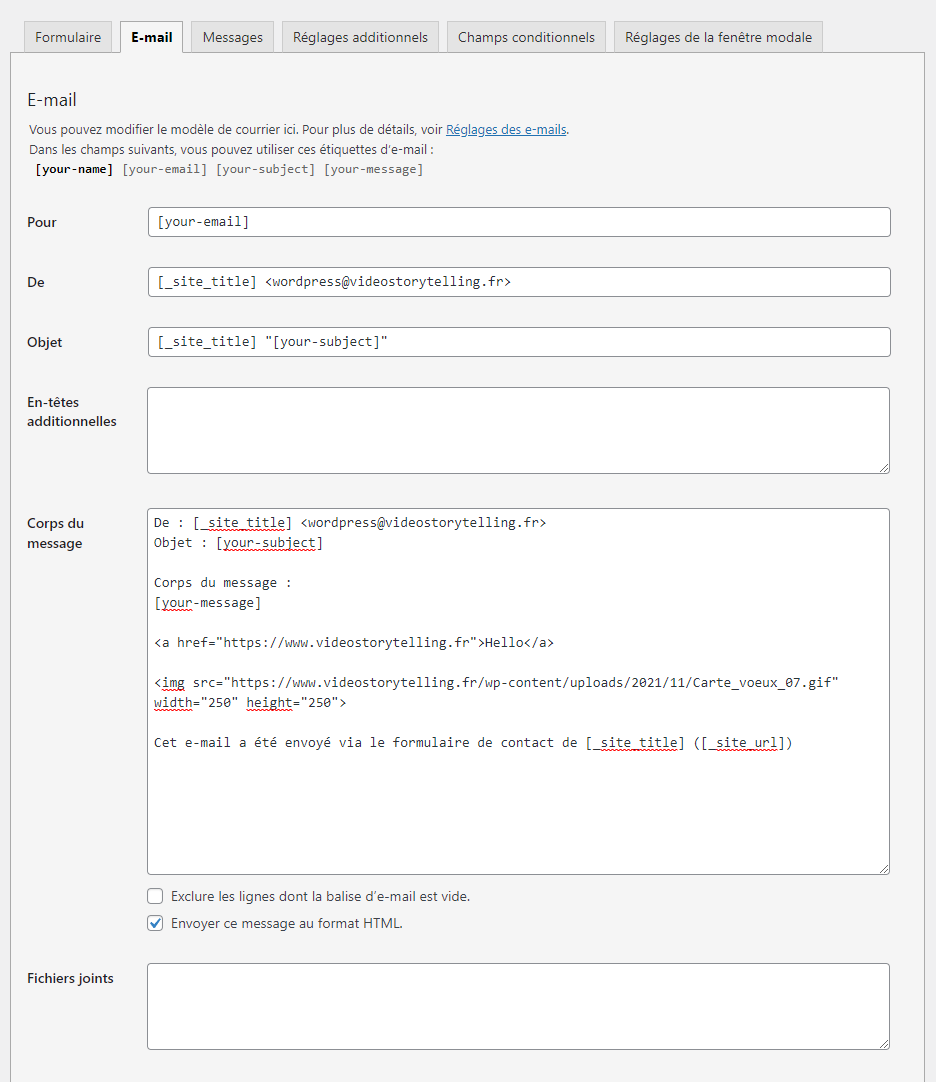Click the [your-subject] mail tag

[265, 169]
